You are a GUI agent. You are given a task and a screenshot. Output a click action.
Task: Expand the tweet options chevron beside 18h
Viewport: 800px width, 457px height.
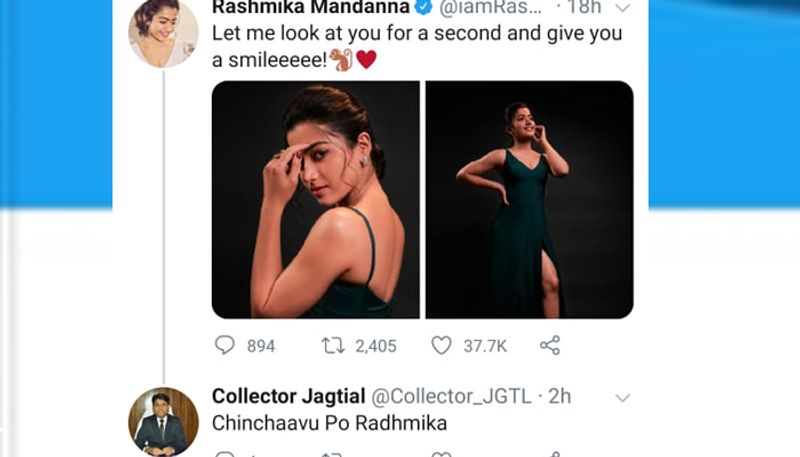(622, 8)
